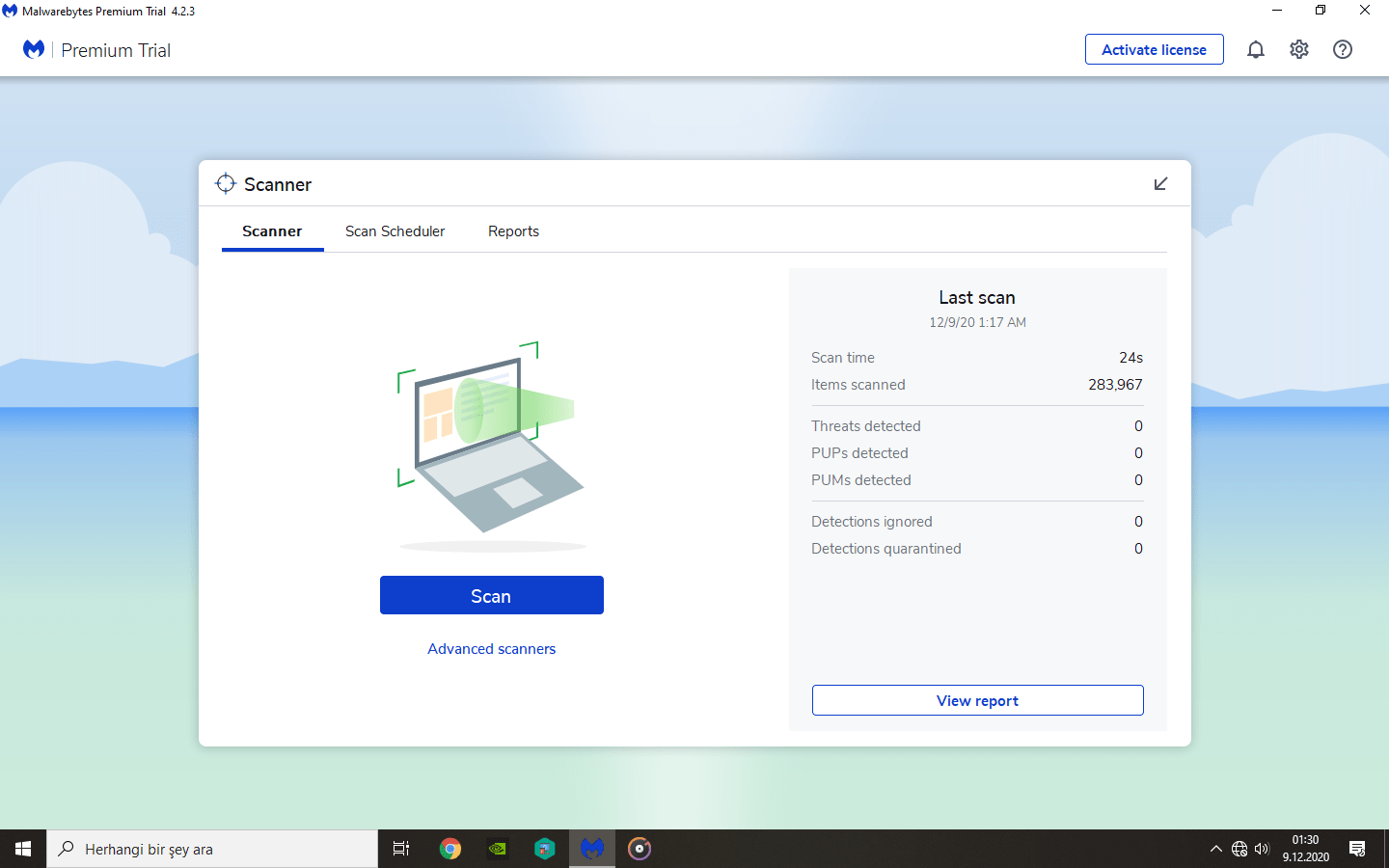Open Malwarebytes settings gear
This screenshot has width=1389, height=868.
click(x=1299, y=50)
